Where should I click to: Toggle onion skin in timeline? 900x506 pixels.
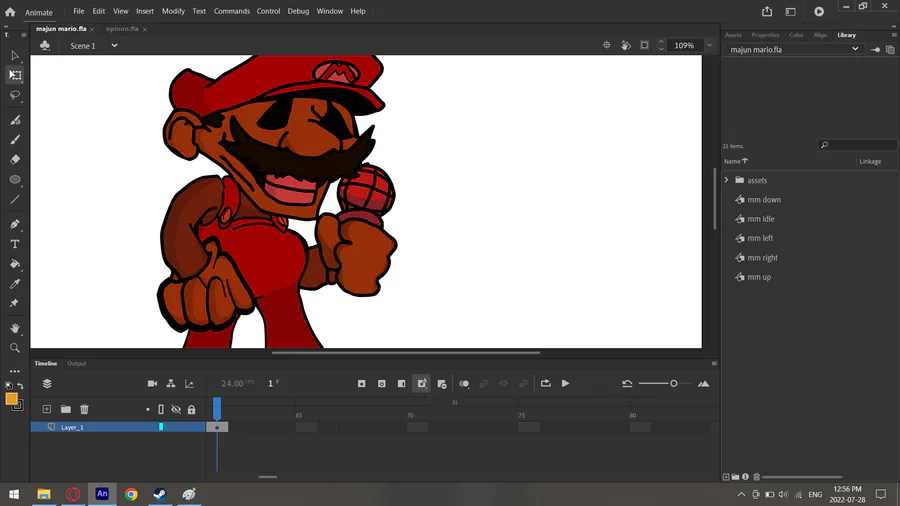click(x=464, y=383)
